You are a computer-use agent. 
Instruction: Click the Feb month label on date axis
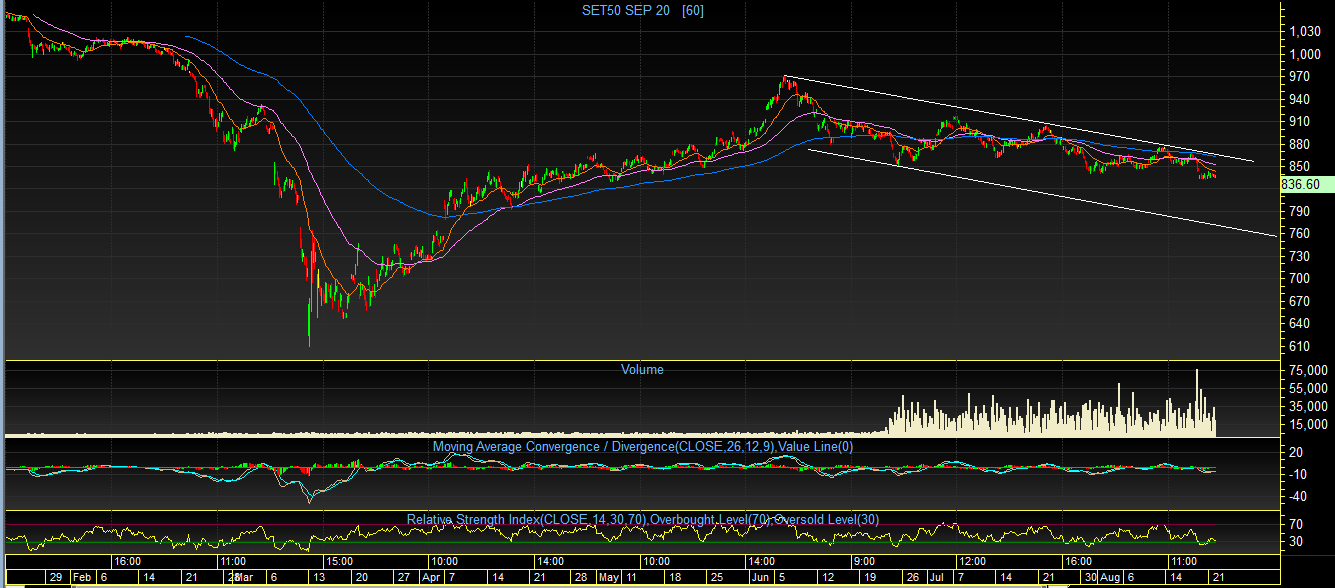click(x=80, y=578)
